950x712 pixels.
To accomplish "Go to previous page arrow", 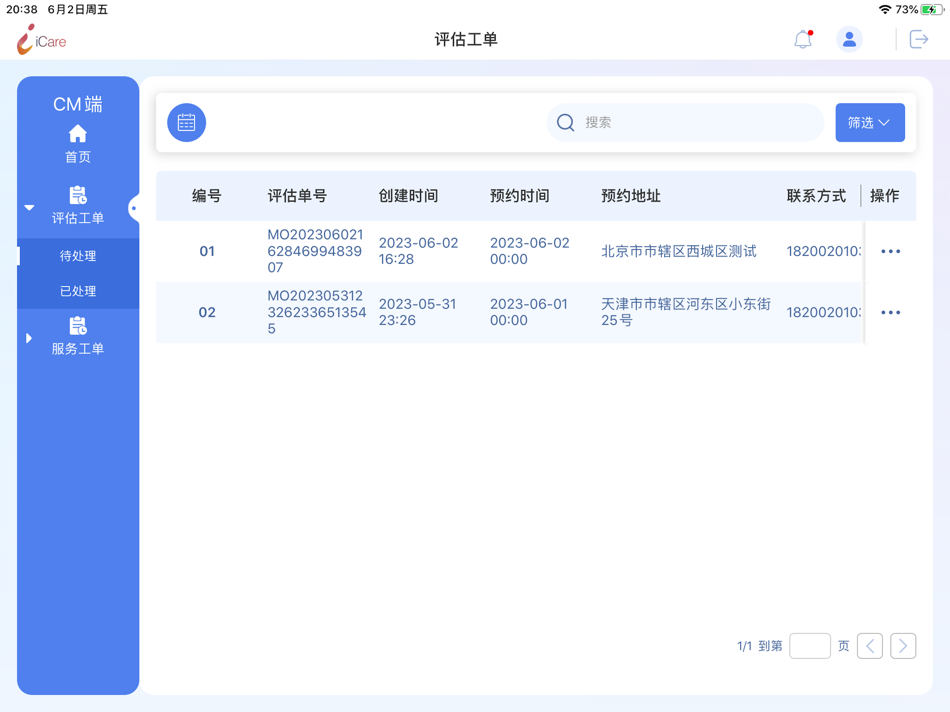I will pos(869,646).
